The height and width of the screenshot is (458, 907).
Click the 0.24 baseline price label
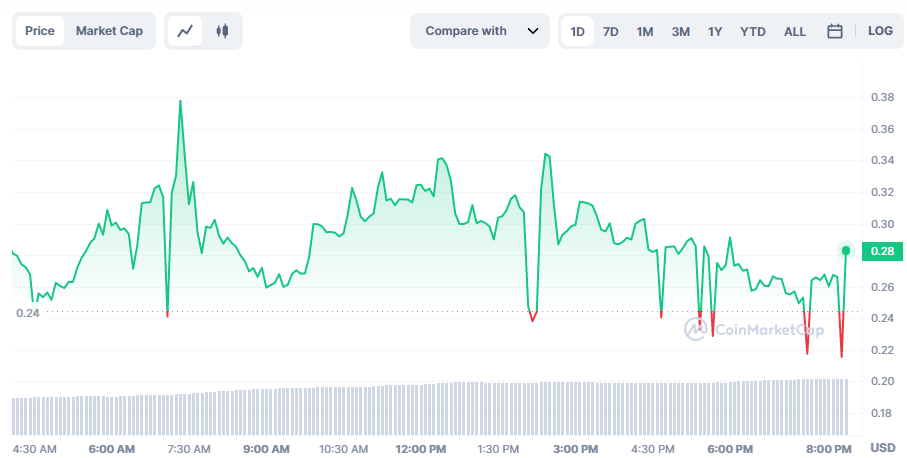click(x=28, y=313)
